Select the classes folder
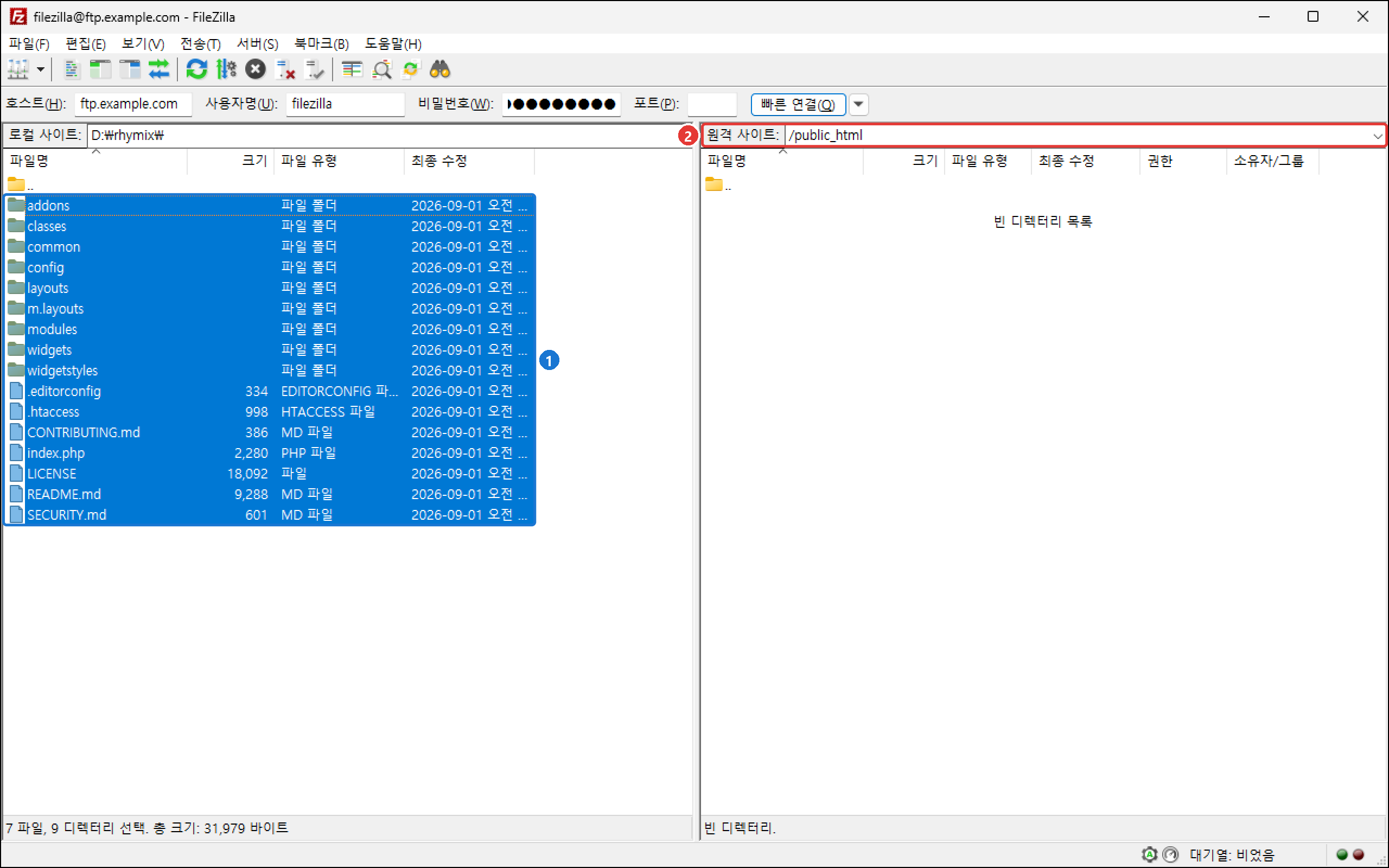1389x868 pixels. (x=270, y=226)
